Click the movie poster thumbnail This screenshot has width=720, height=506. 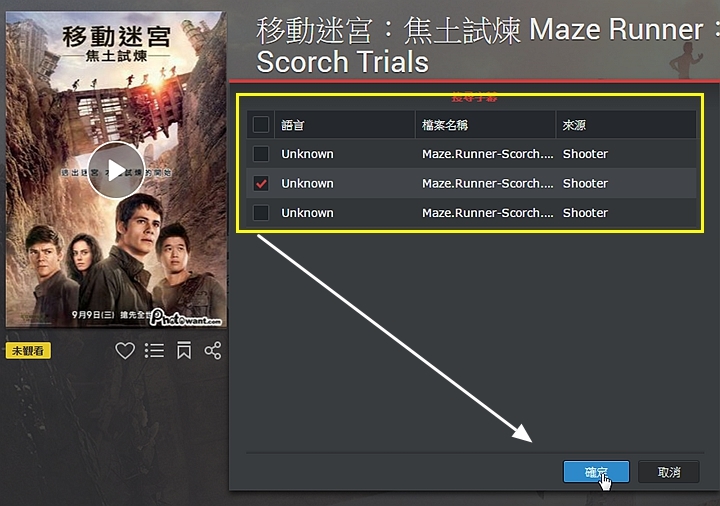(116, 169)
